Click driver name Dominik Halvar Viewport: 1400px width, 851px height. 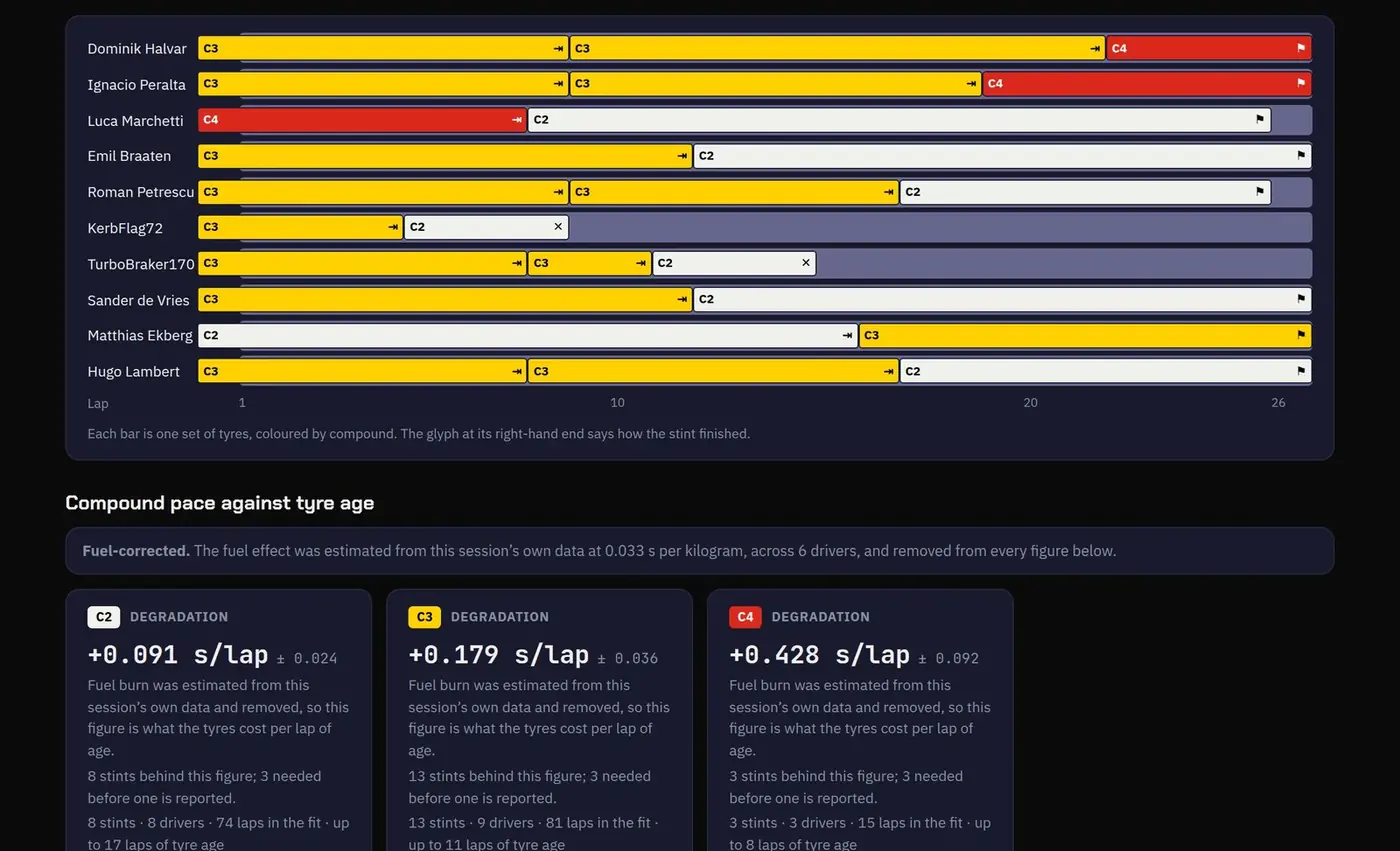[137, 48]
